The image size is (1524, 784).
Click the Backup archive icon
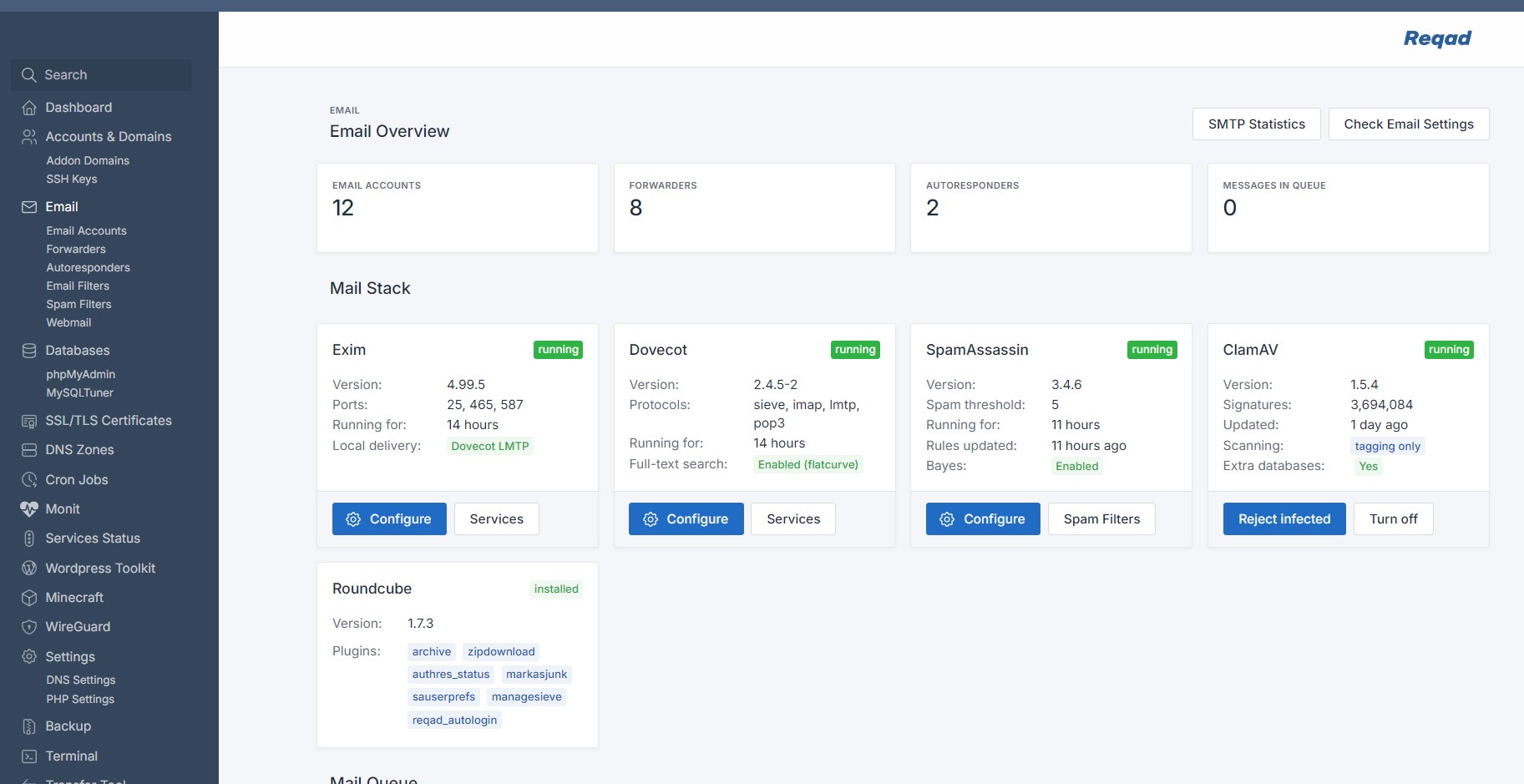pyautogui.click(x=29, y=726)
